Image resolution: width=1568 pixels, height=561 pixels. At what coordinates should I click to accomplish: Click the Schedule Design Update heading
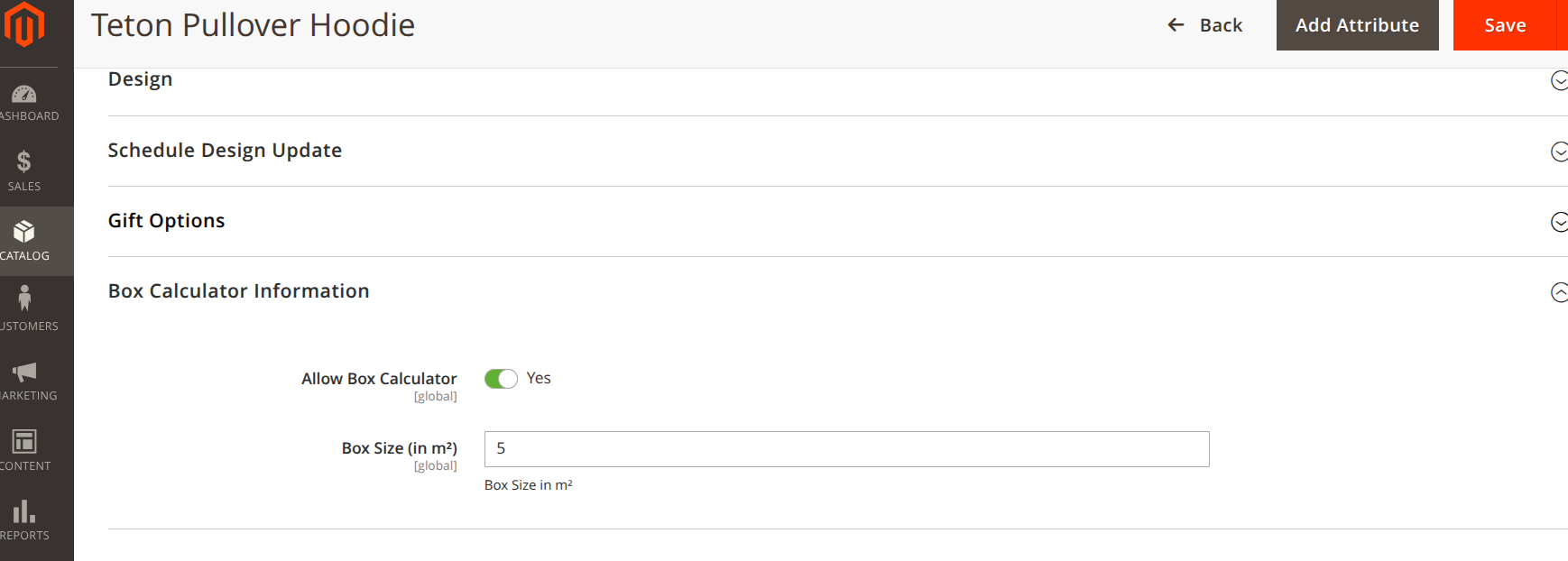225,151
